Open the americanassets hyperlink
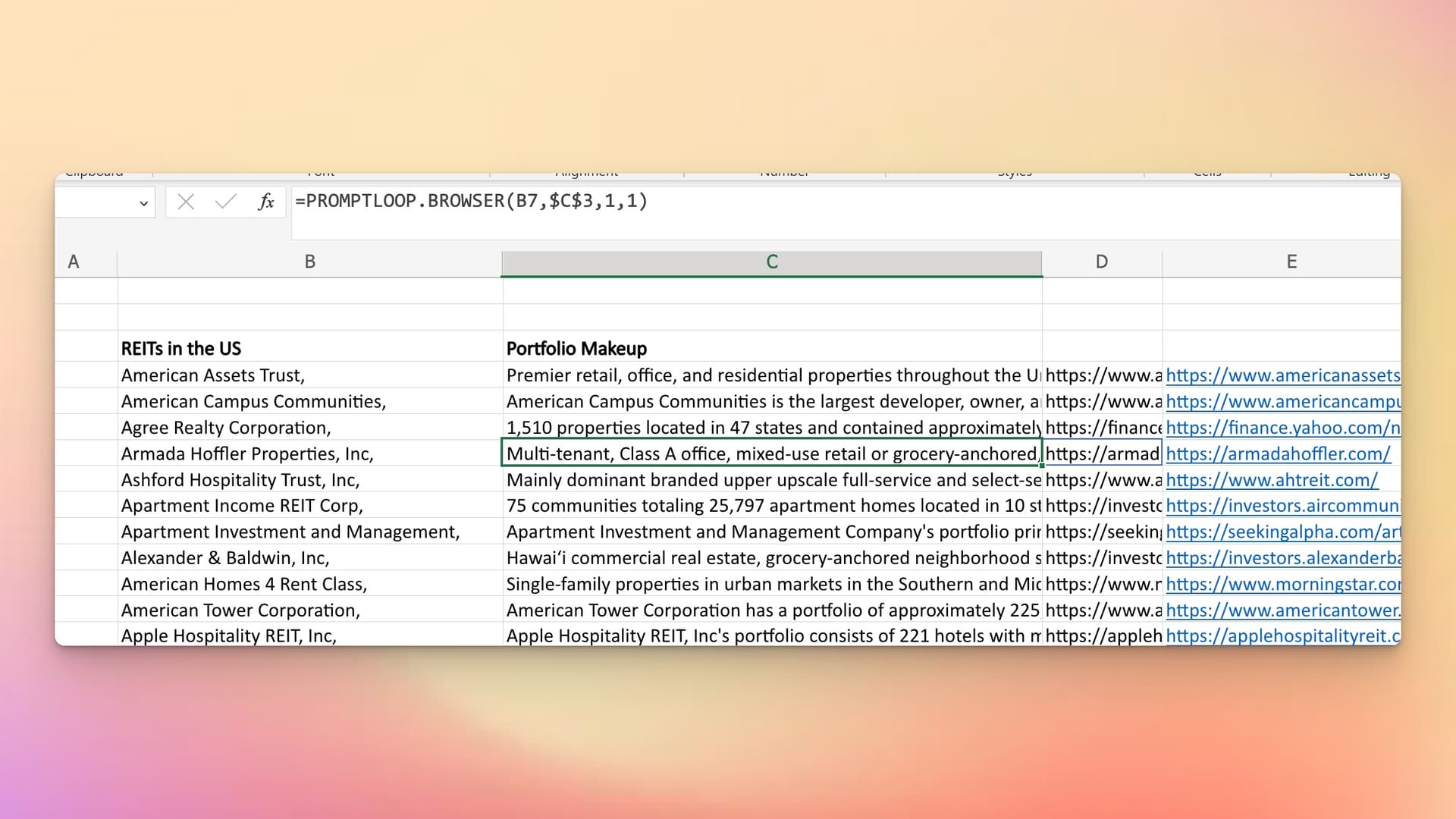Screen dimensions: 1456x819 1283,375
